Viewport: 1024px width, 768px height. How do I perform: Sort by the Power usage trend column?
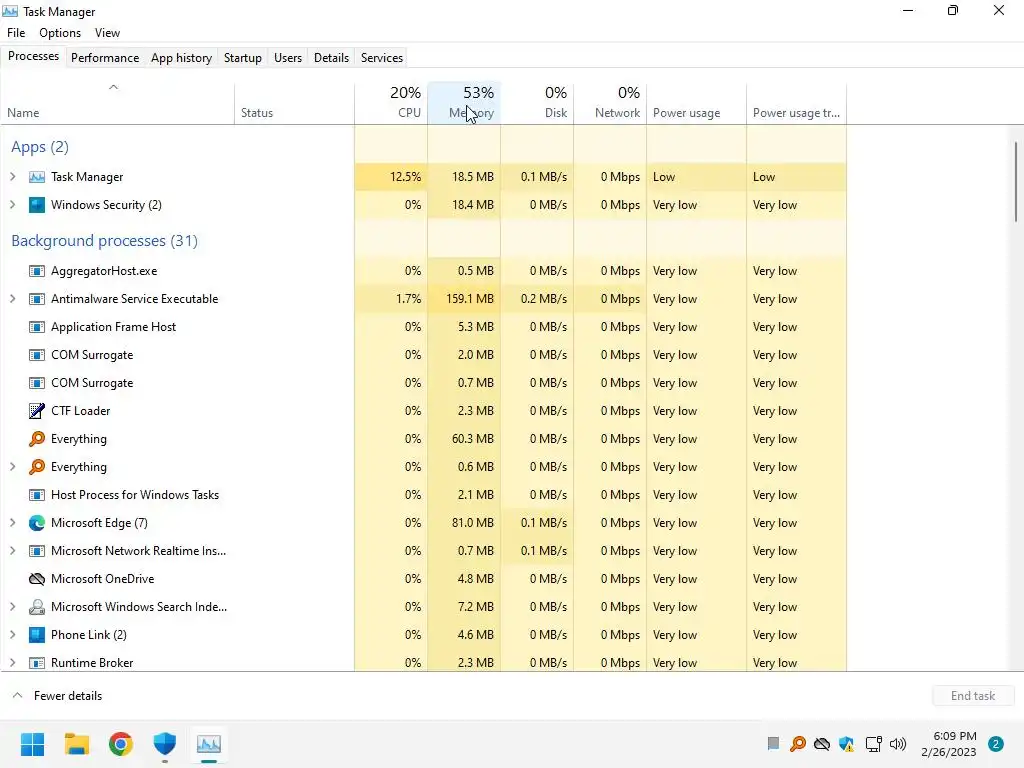point(797,103)
